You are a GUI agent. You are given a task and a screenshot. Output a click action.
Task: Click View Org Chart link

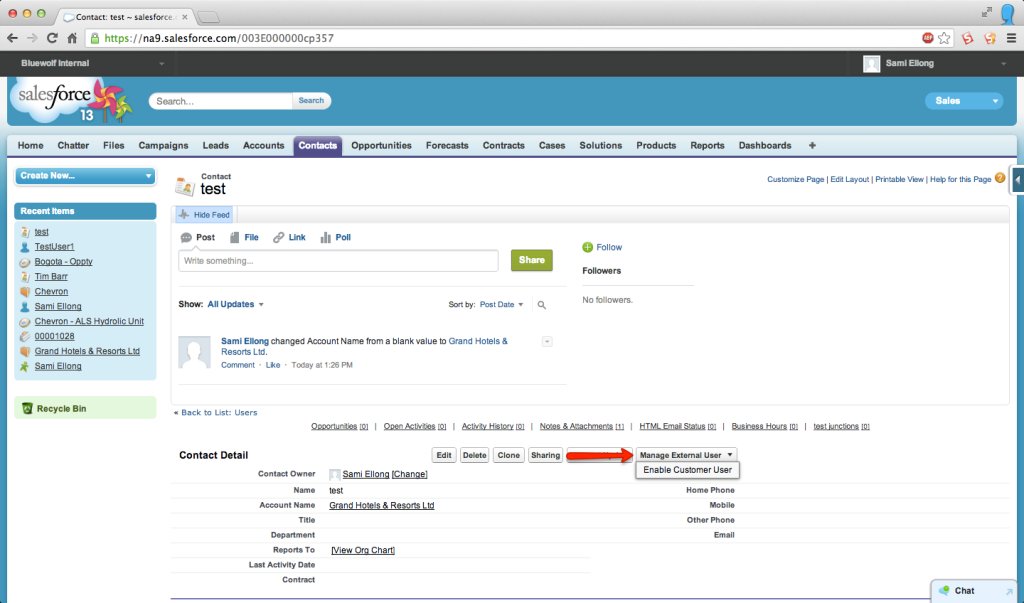pos(363,550)
